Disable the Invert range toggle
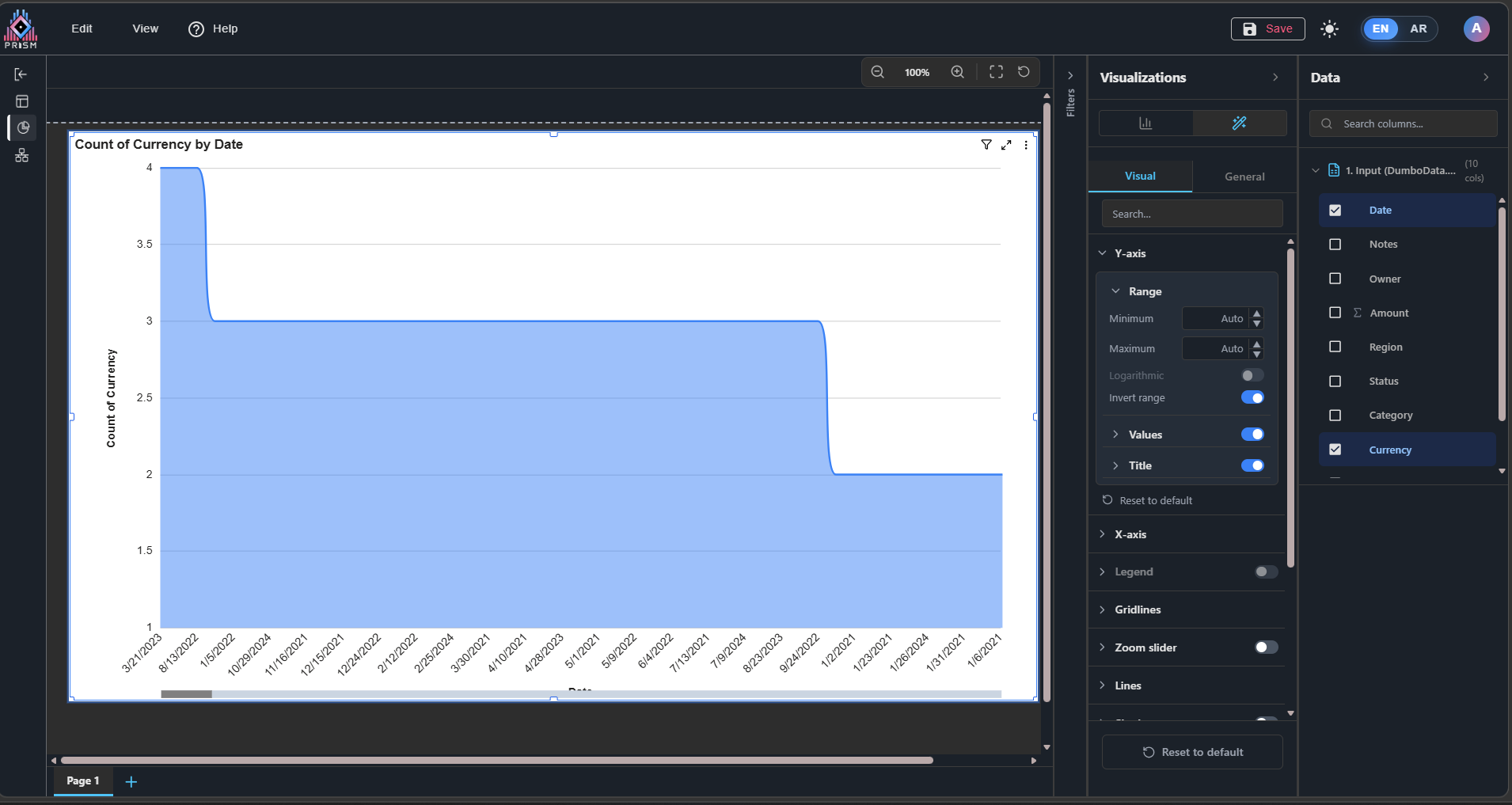 [1252, 398]
